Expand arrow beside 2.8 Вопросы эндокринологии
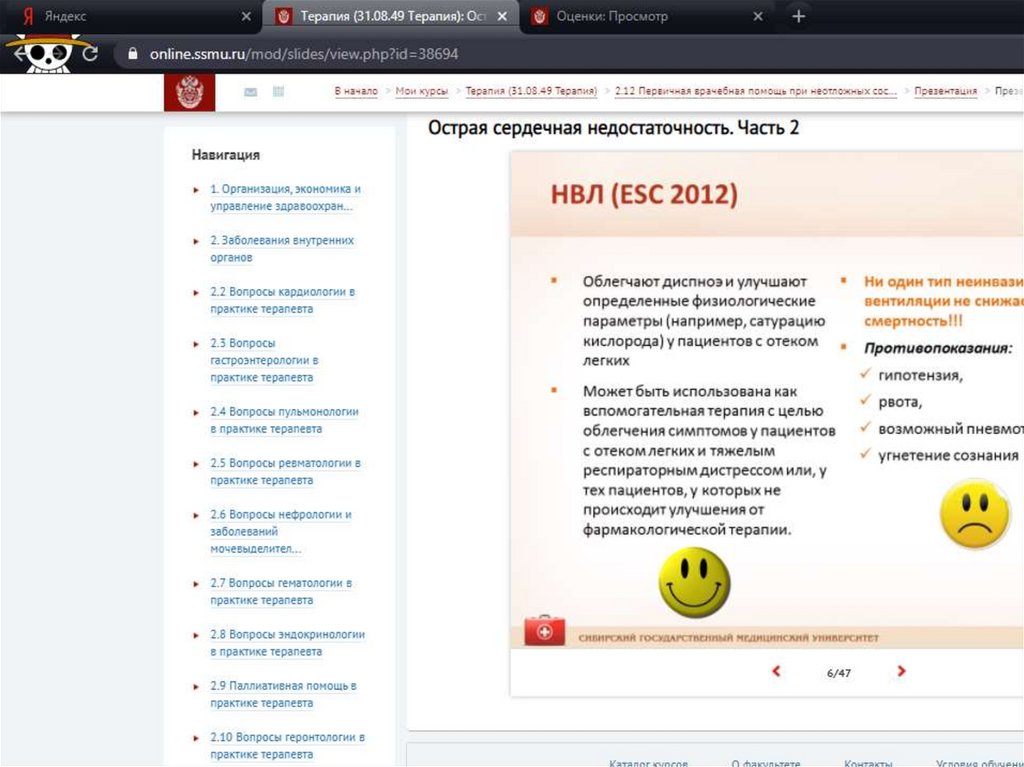This screenshot has height=767, width=1024. (196, 636)
